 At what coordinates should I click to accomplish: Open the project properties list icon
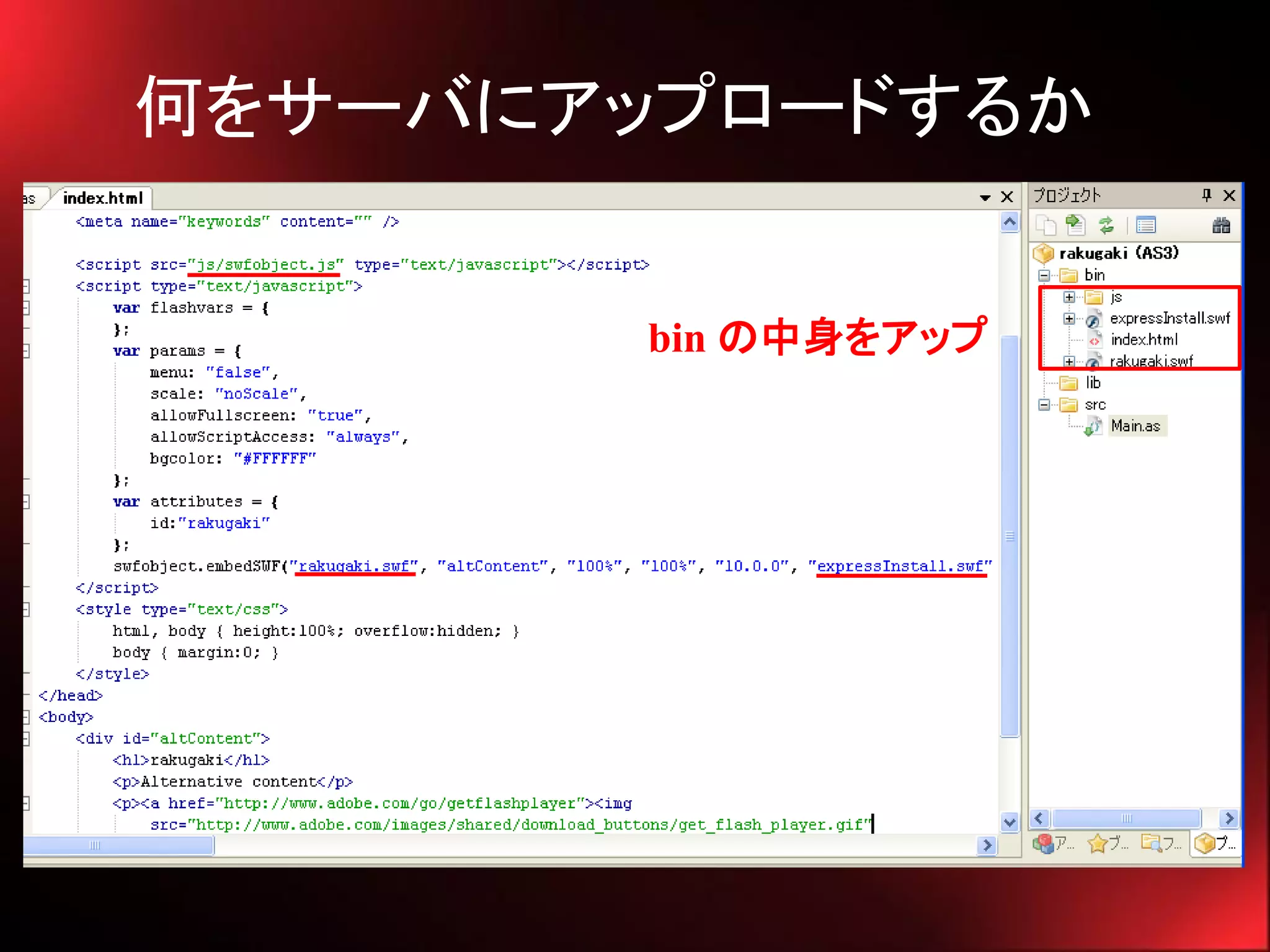[x=1145, y=226]
